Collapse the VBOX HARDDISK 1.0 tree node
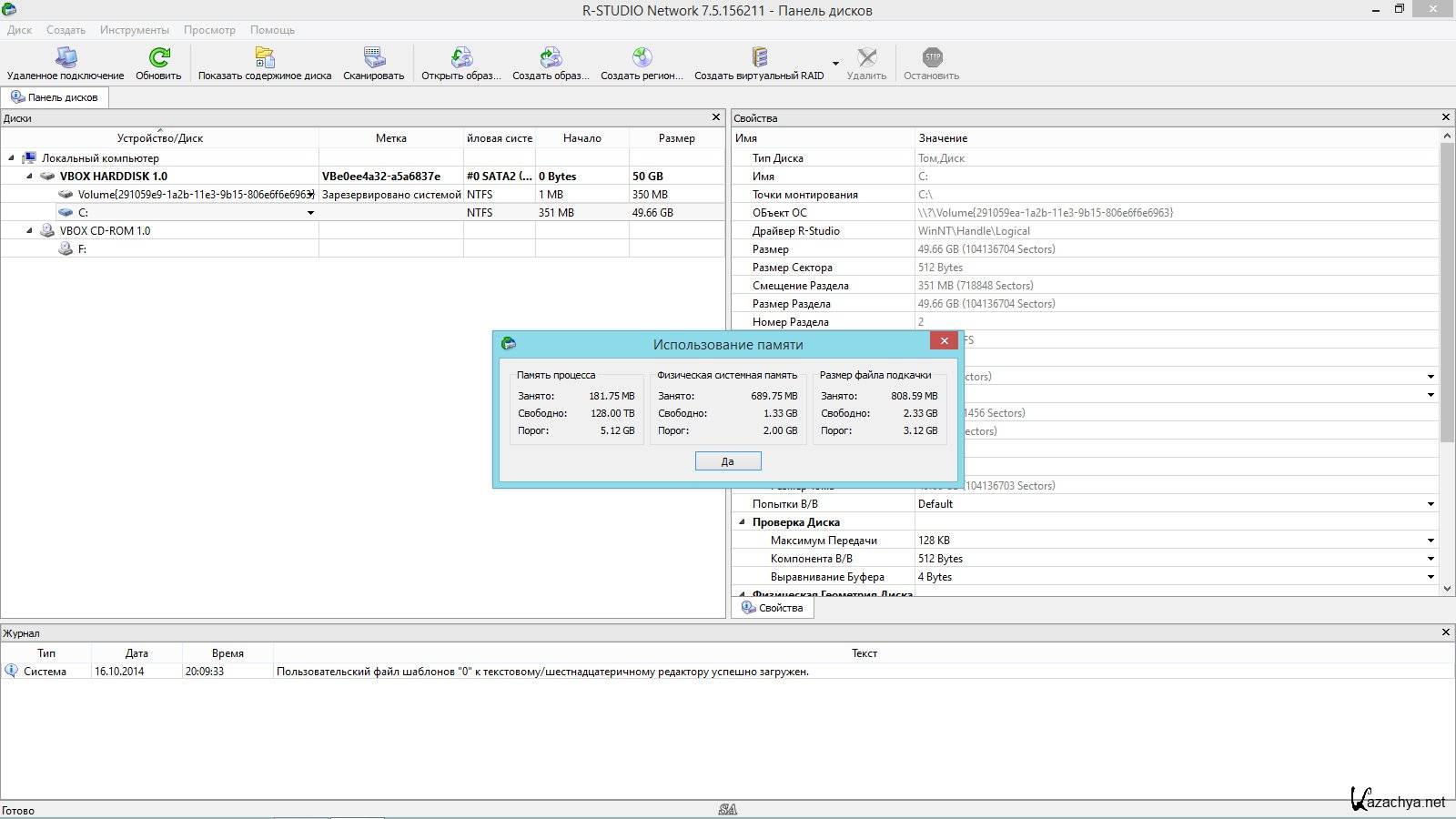 coord(29,177)
